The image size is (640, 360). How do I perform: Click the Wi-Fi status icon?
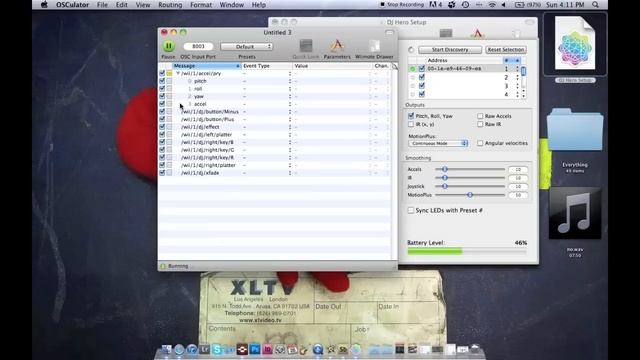(492, 5)
